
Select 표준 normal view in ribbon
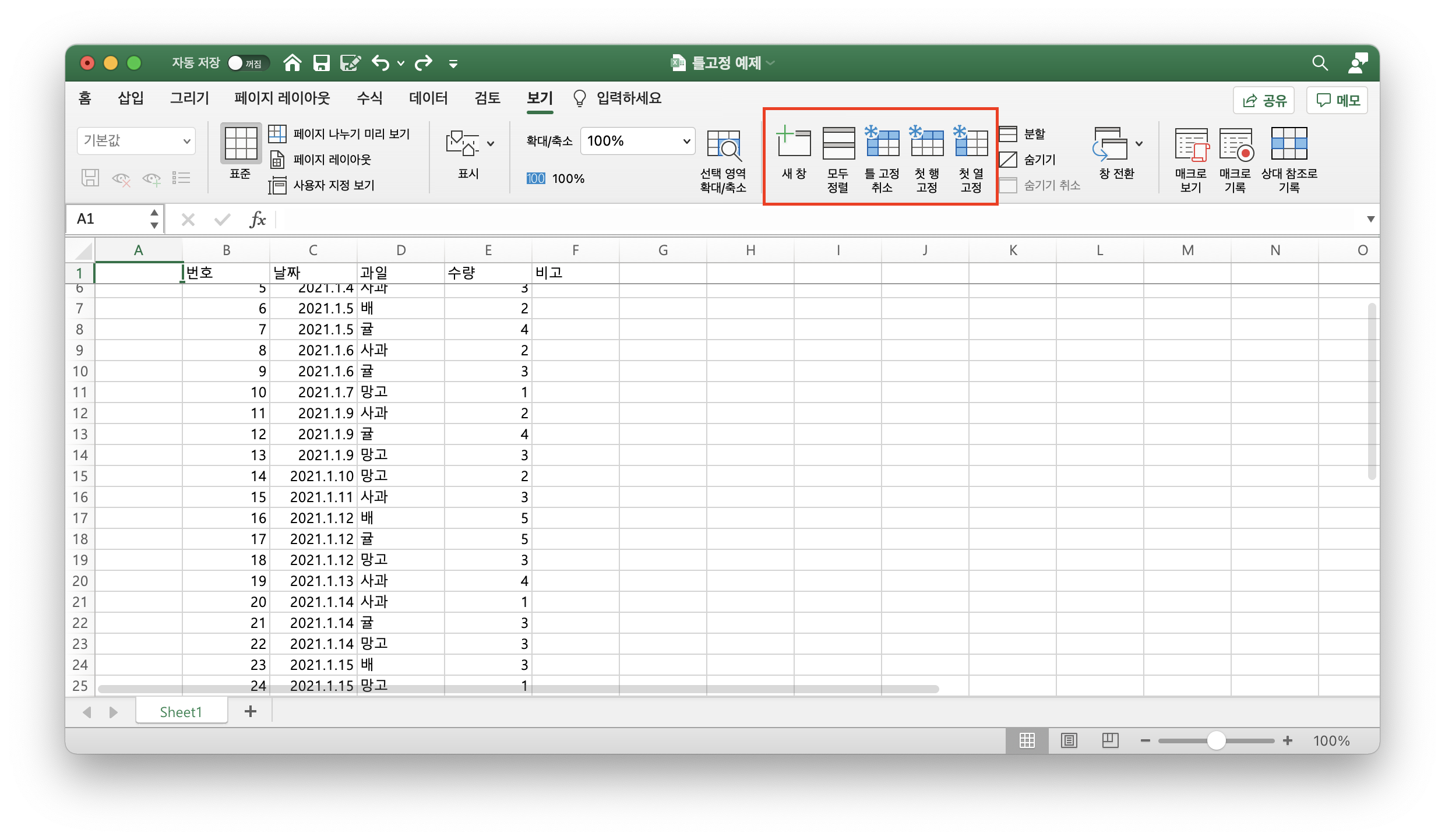(240, 144)
